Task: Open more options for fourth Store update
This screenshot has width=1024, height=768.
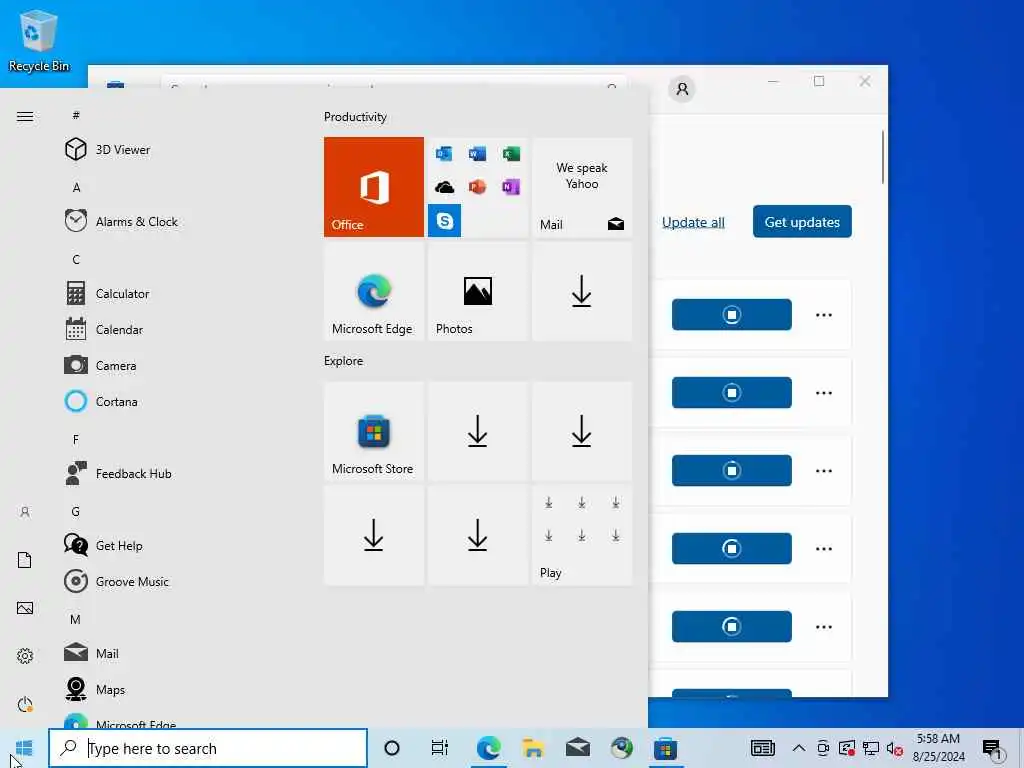Action: (x=824, y=549)
